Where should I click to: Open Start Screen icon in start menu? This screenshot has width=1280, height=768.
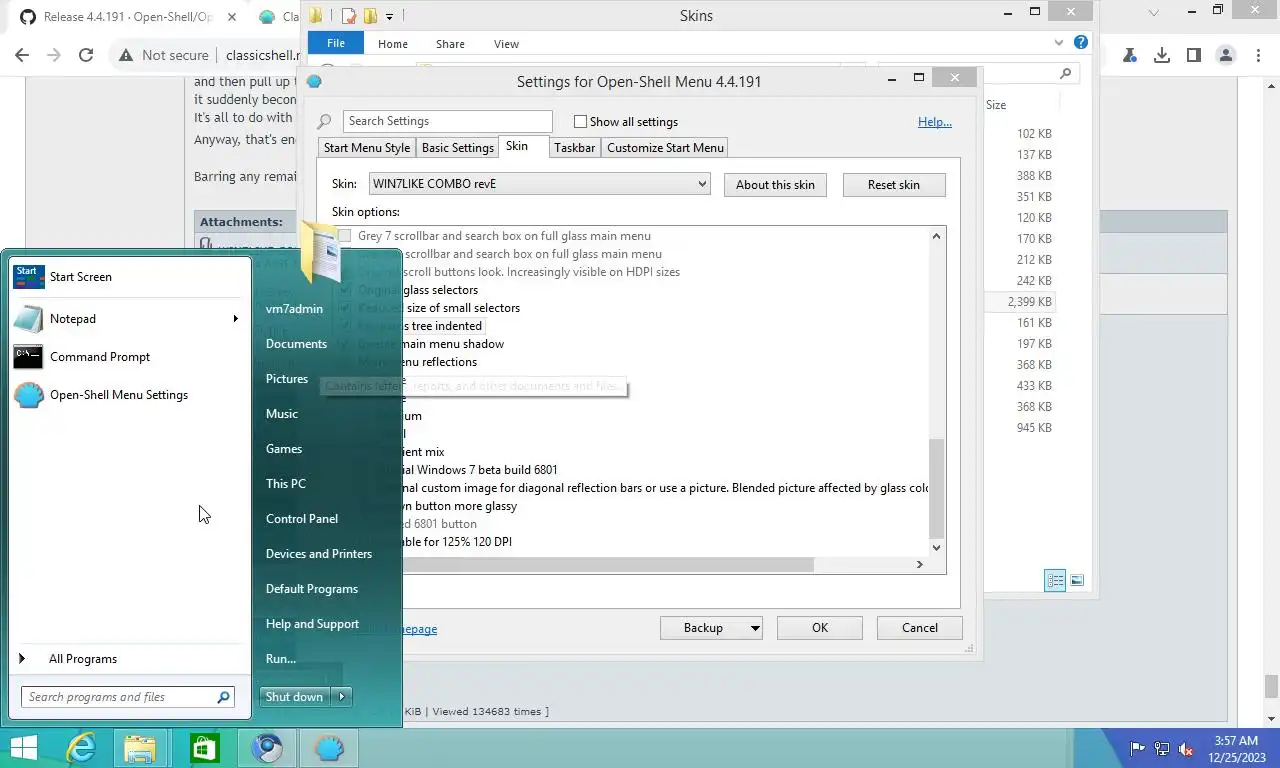(x=28, y=277)
